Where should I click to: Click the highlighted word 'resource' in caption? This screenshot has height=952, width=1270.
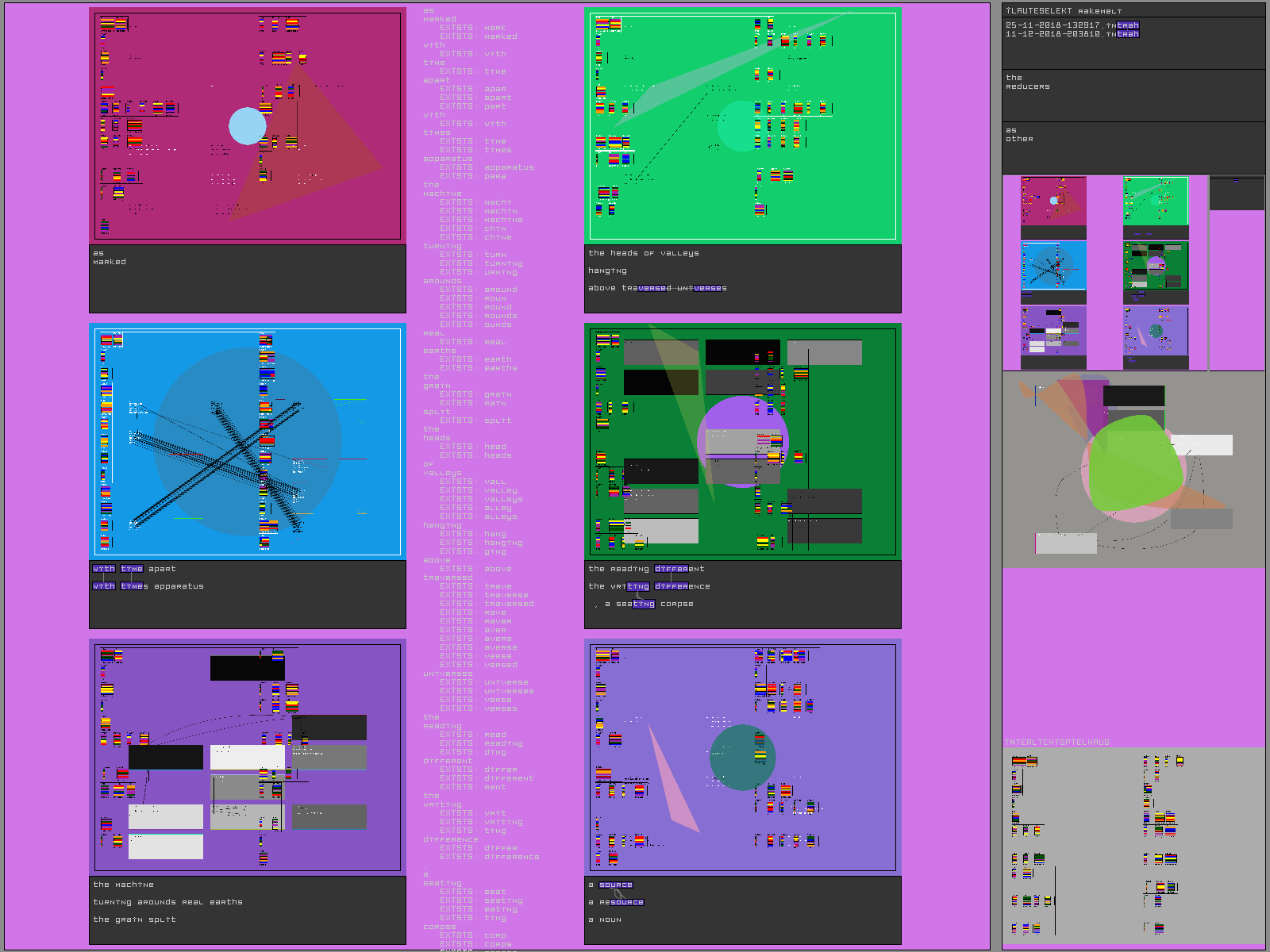(622, 902)
